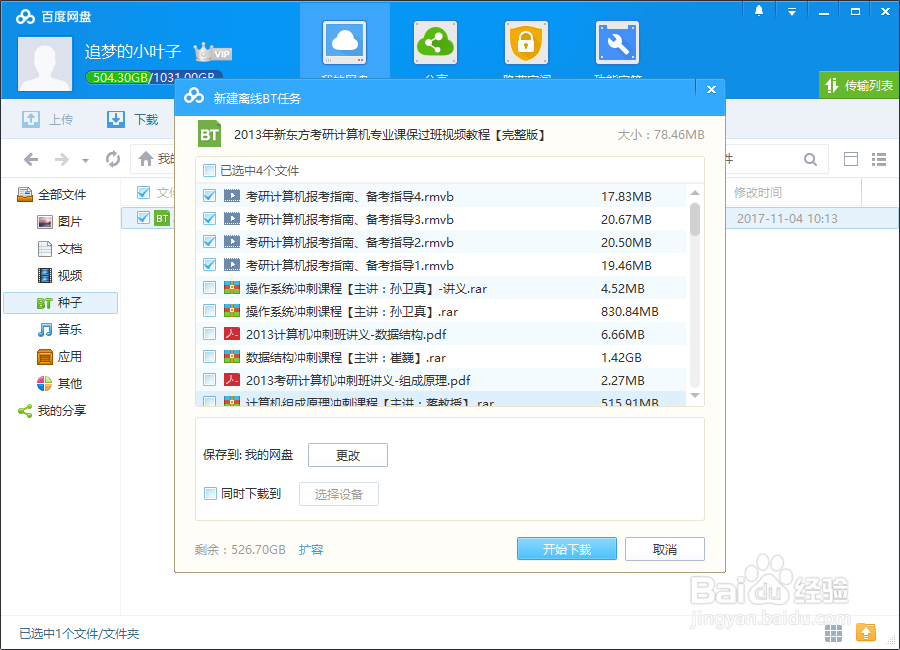Check 2013计算机冲刺班讲义-数据结构.pdf checkbox
This screenshot has height=650, width=900.
click(210, 334)
